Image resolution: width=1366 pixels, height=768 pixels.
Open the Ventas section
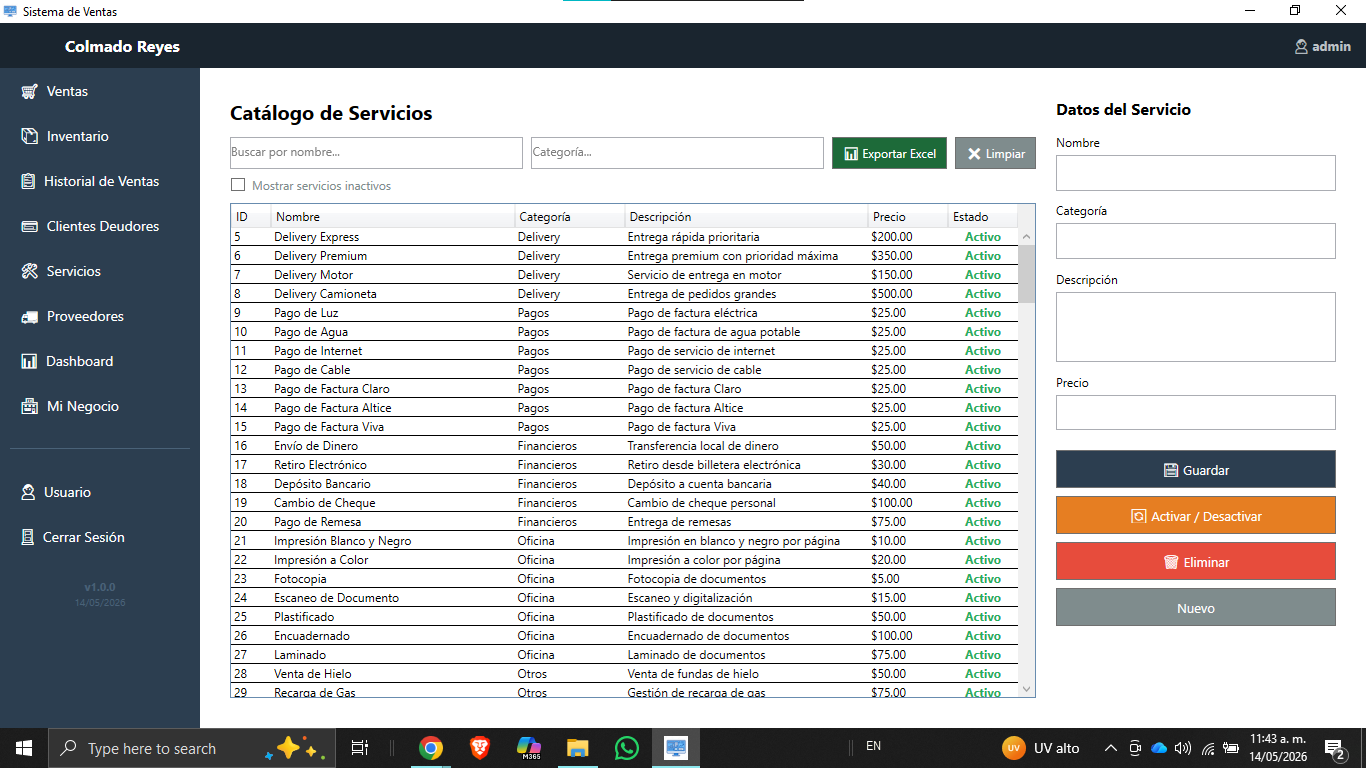coord(100,91)
